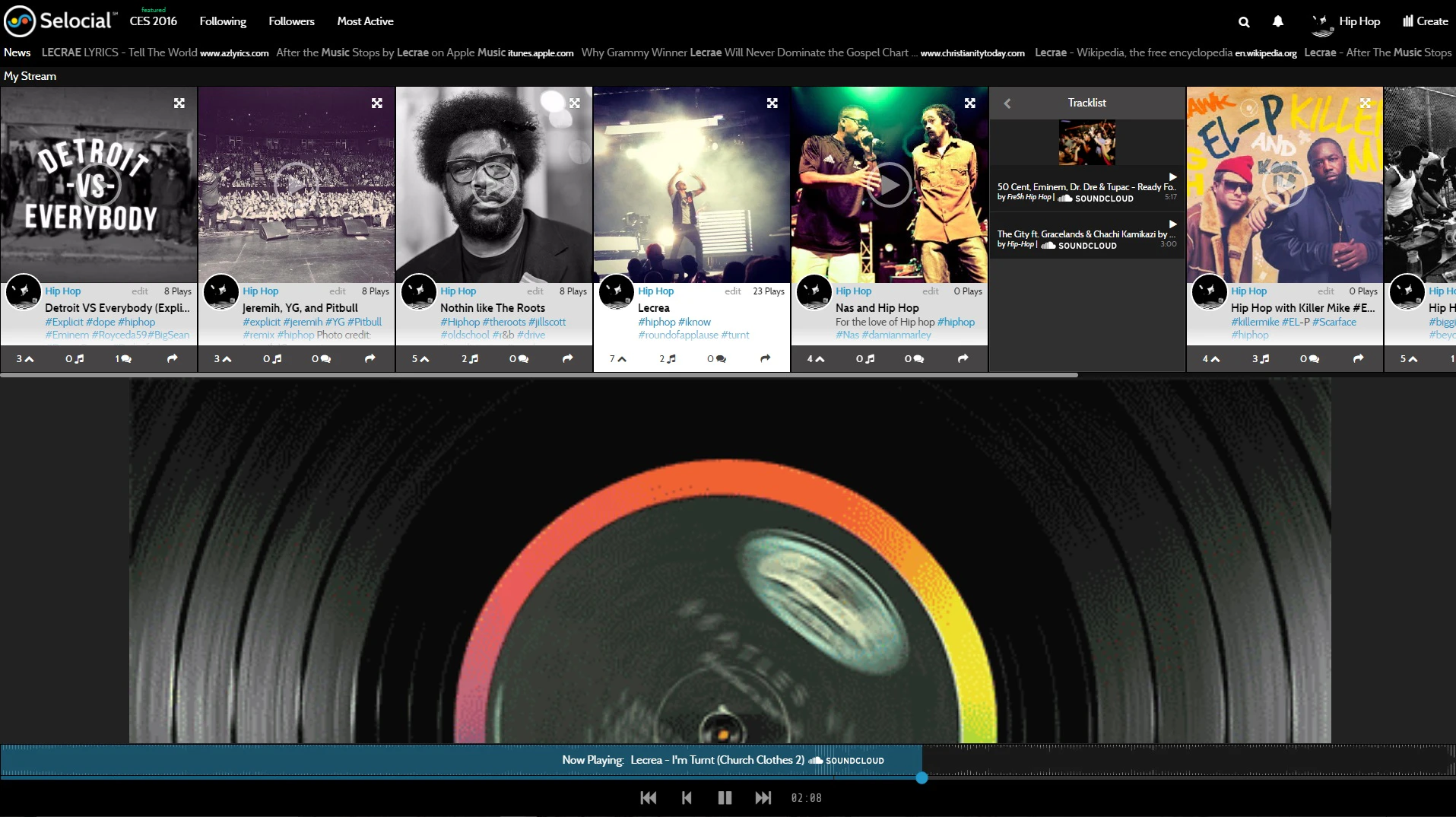Pause the current track
1456x817 pixels.
click(725, 797)
